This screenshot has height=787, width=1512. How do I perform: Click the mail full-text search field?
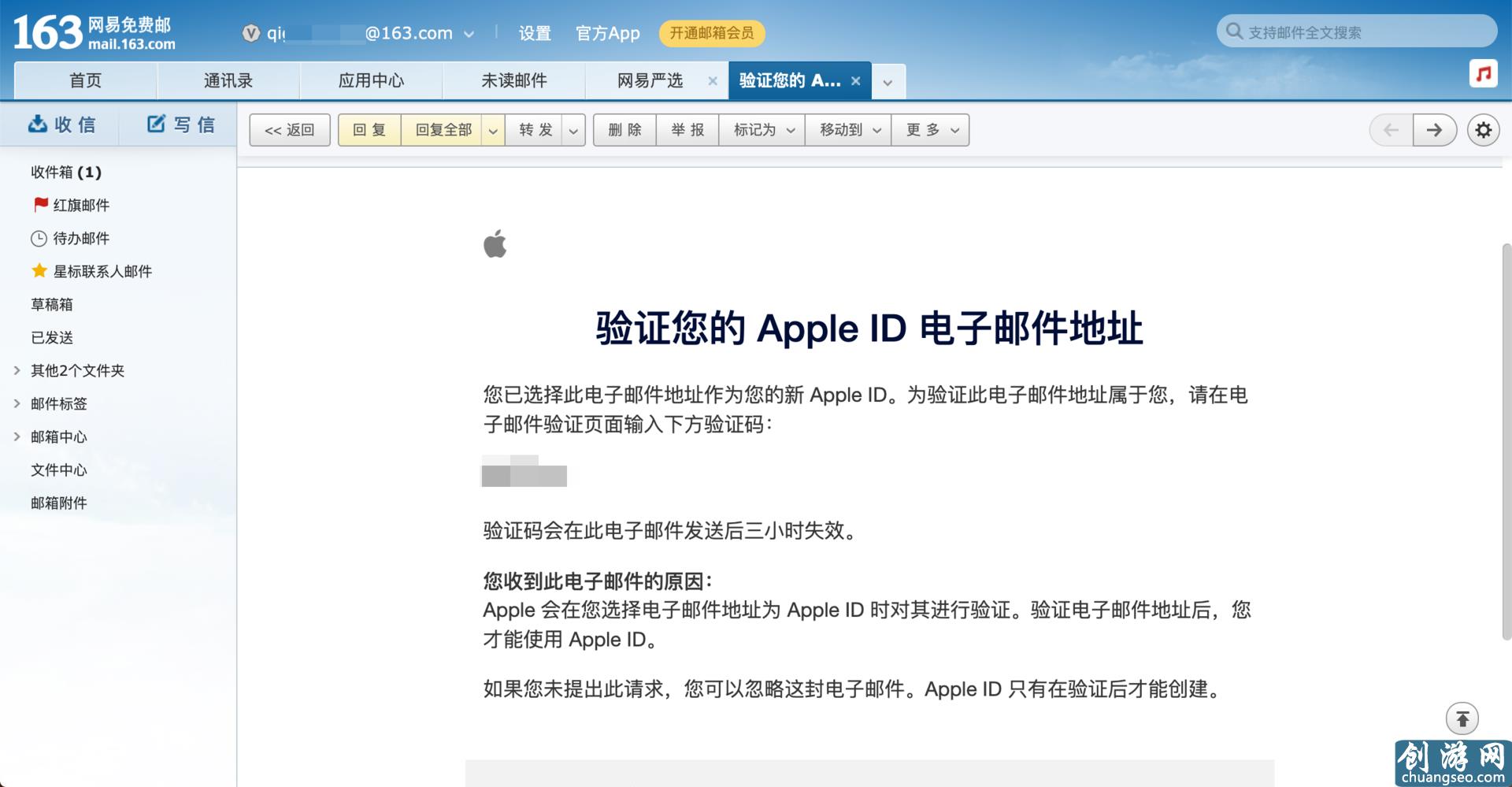coord(1357,32)
